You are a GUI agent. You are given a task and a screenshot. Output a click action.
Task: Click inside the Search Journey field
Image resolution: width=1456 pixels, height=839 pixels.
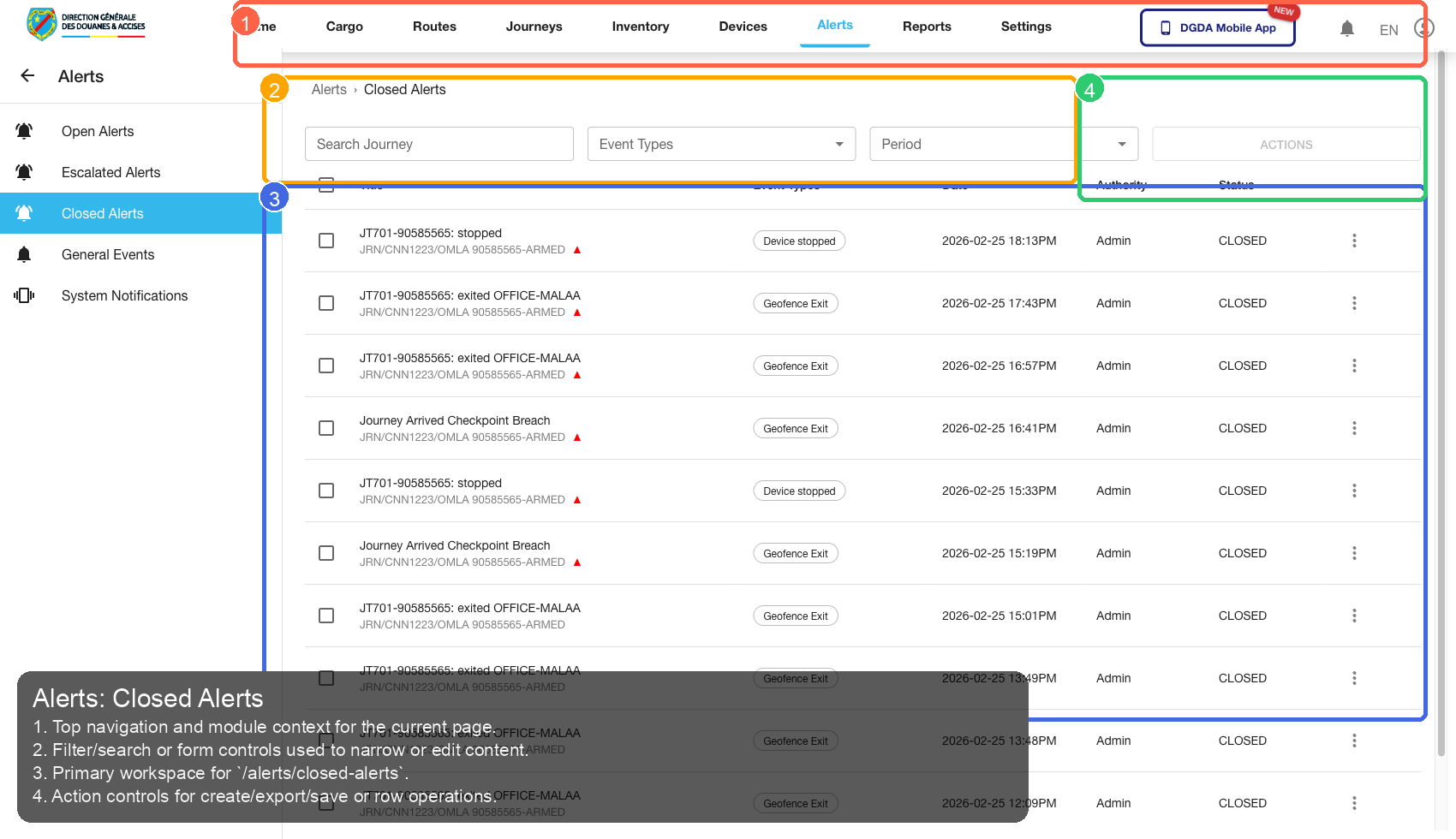coord(439,144)
